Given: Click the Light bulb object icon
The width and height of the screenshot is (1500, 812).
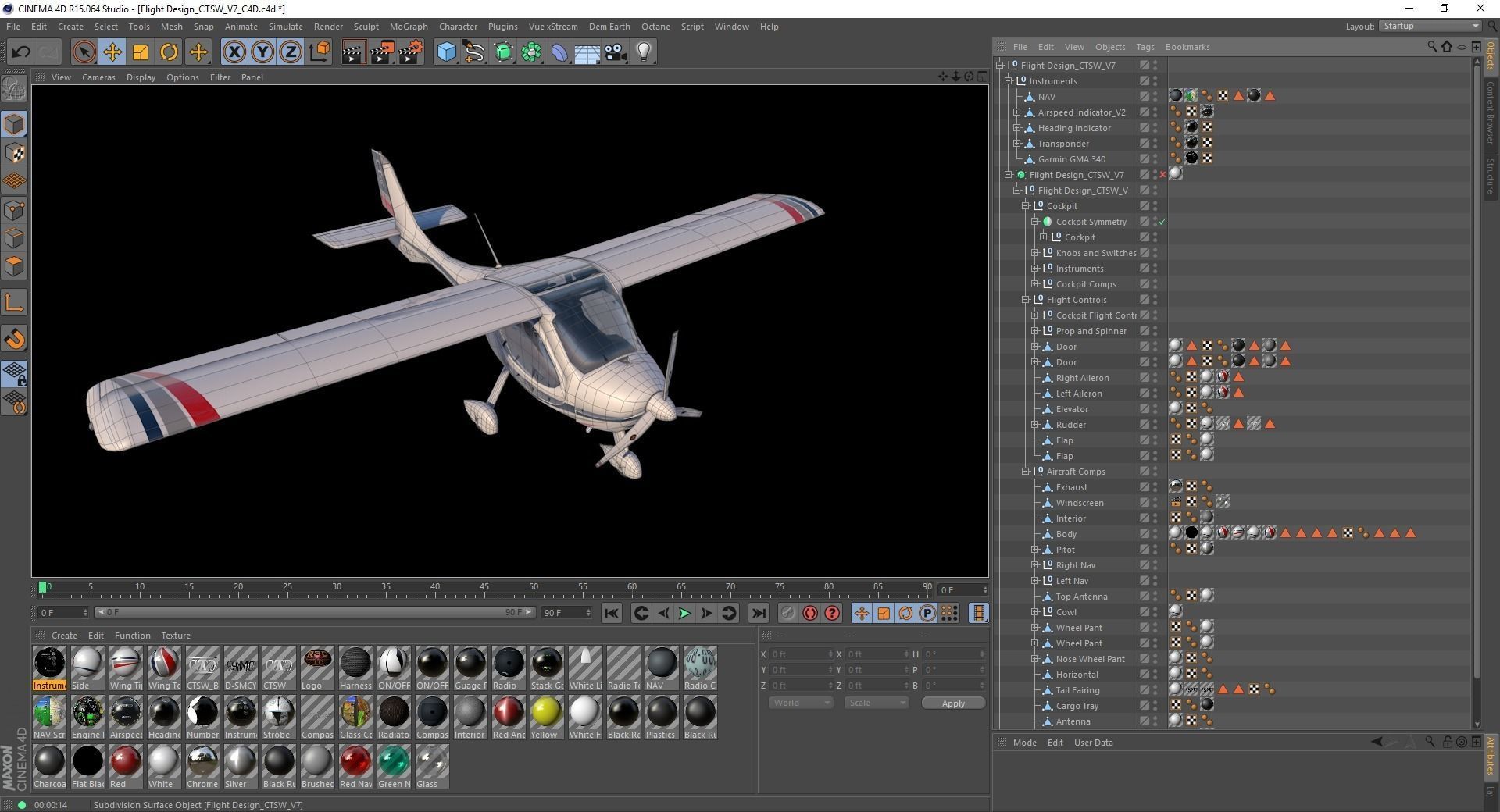Looking at the screenshot, I should click(x=644, y=52).
